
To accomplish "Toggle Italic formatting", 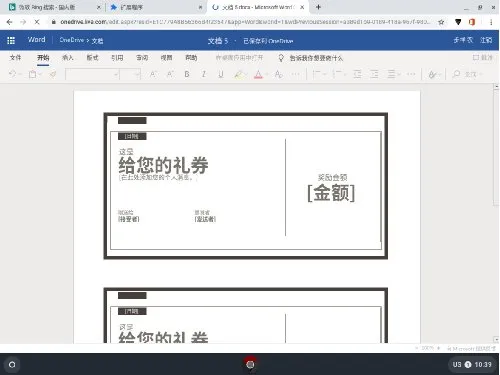I will click(x=204, y=74).
